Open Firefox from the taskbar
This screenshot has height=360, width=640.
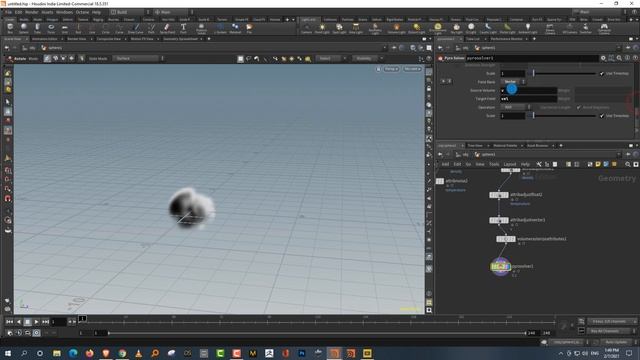point(89,353)
